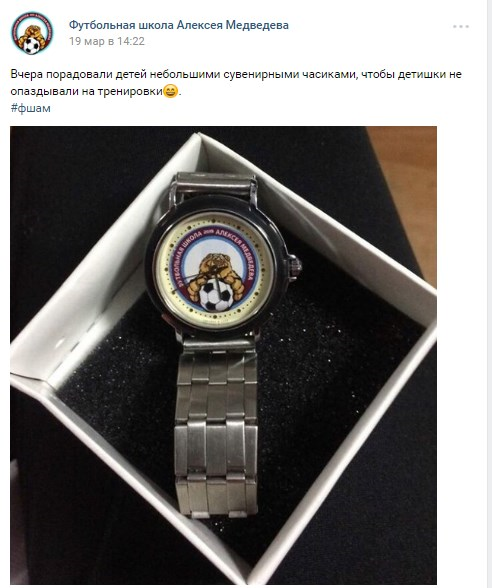Click the word тренировки in the post text
This screenshot has width=492, height=588.
point(130,91)
